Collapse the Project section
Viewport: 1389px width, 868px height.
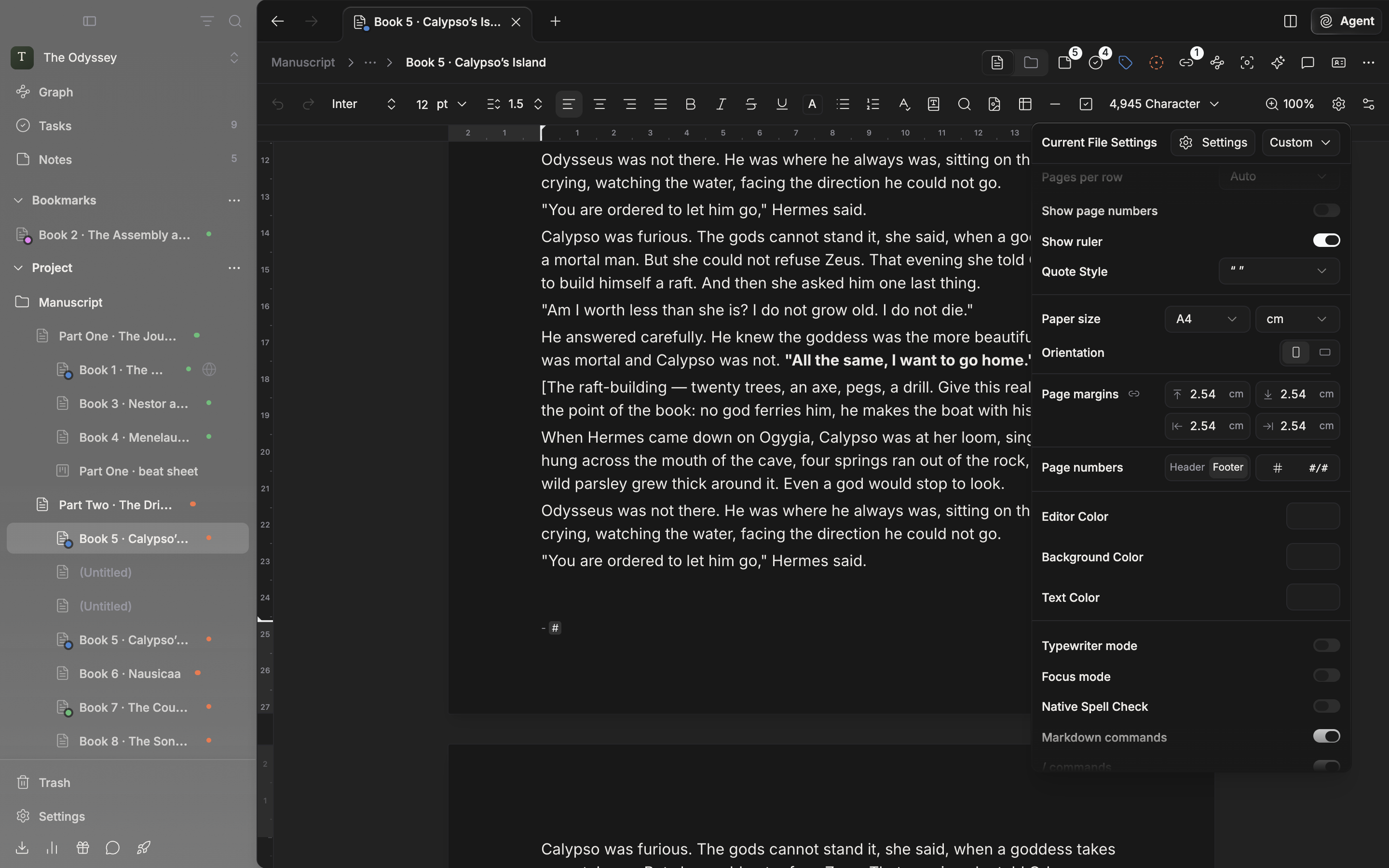click(18, 268)
